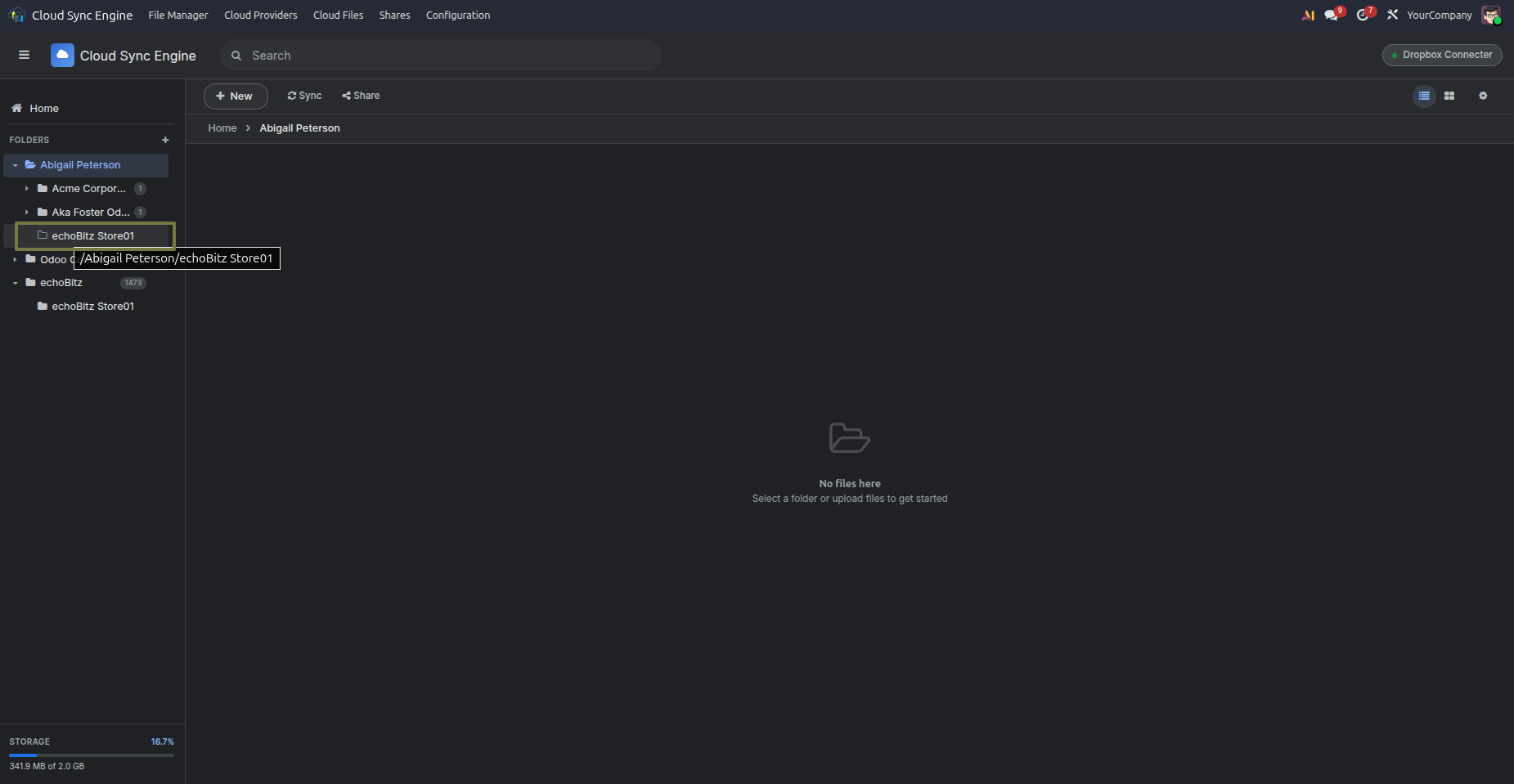Click the debug tools wrench icon
This screenshot has width=1514, height=784.
[1392, 15]
